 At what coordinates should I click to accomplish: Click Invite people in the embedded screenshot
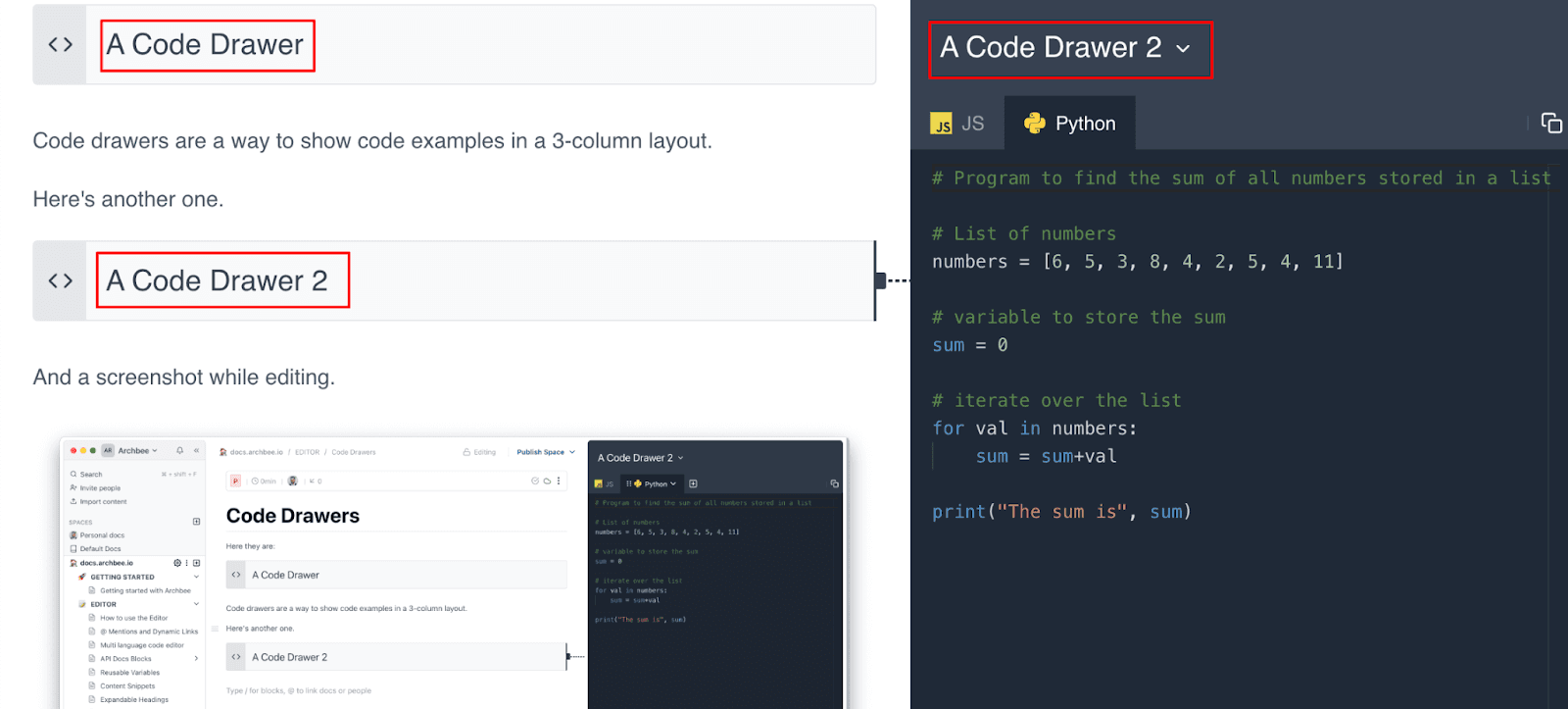(x=95, y=488)
